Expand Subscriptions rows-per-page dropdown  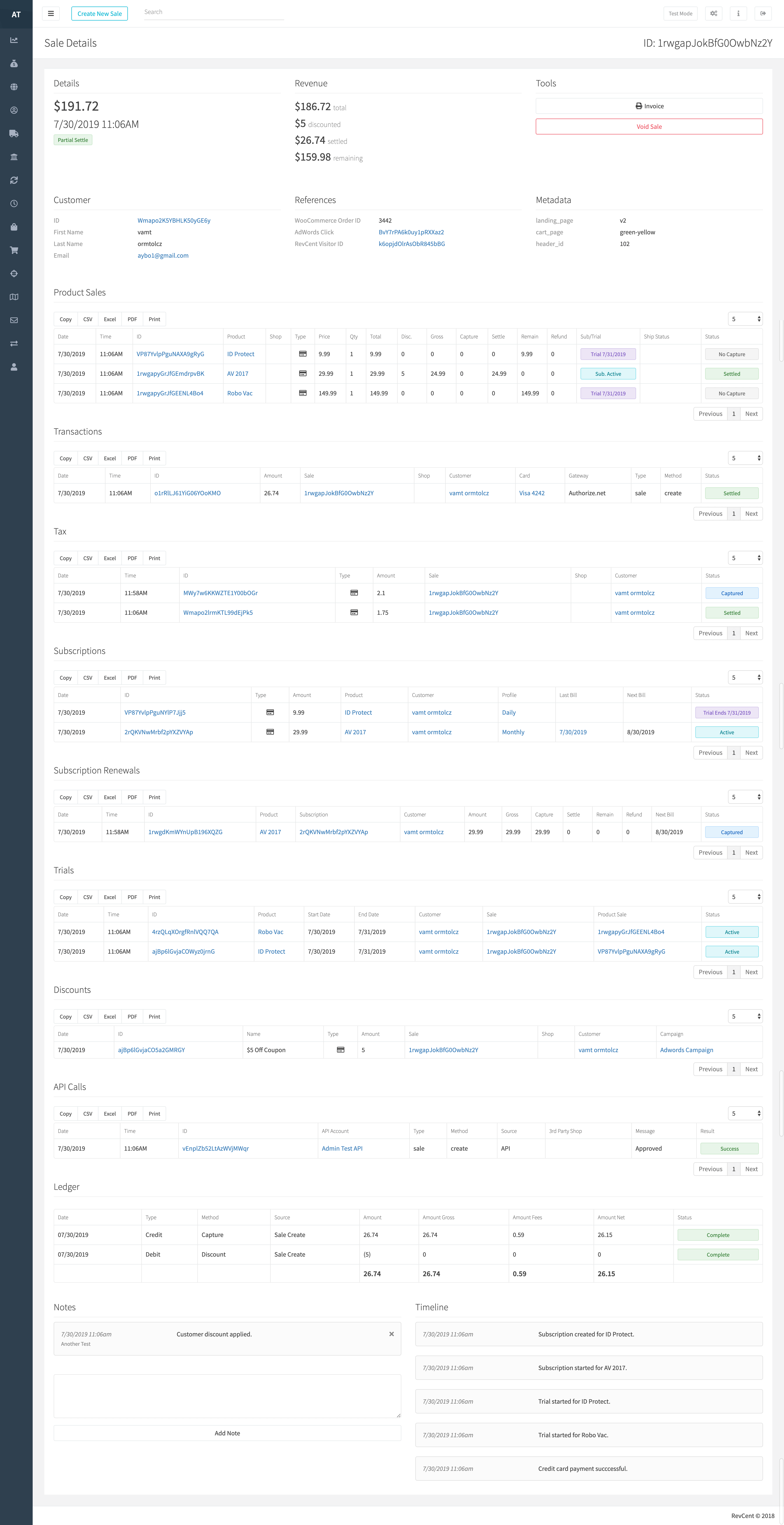pyautogui.click(x=745, y=677)
